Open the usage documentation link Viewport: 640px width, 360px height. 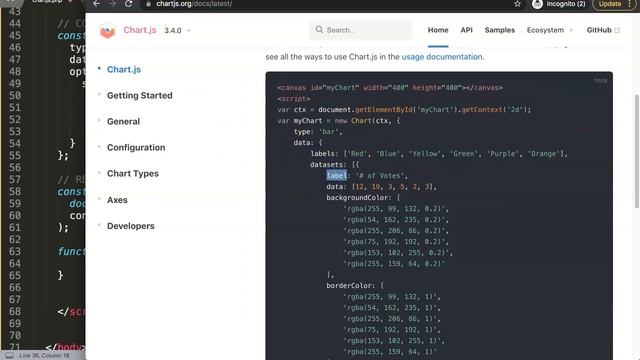click(x=442, y=57)
